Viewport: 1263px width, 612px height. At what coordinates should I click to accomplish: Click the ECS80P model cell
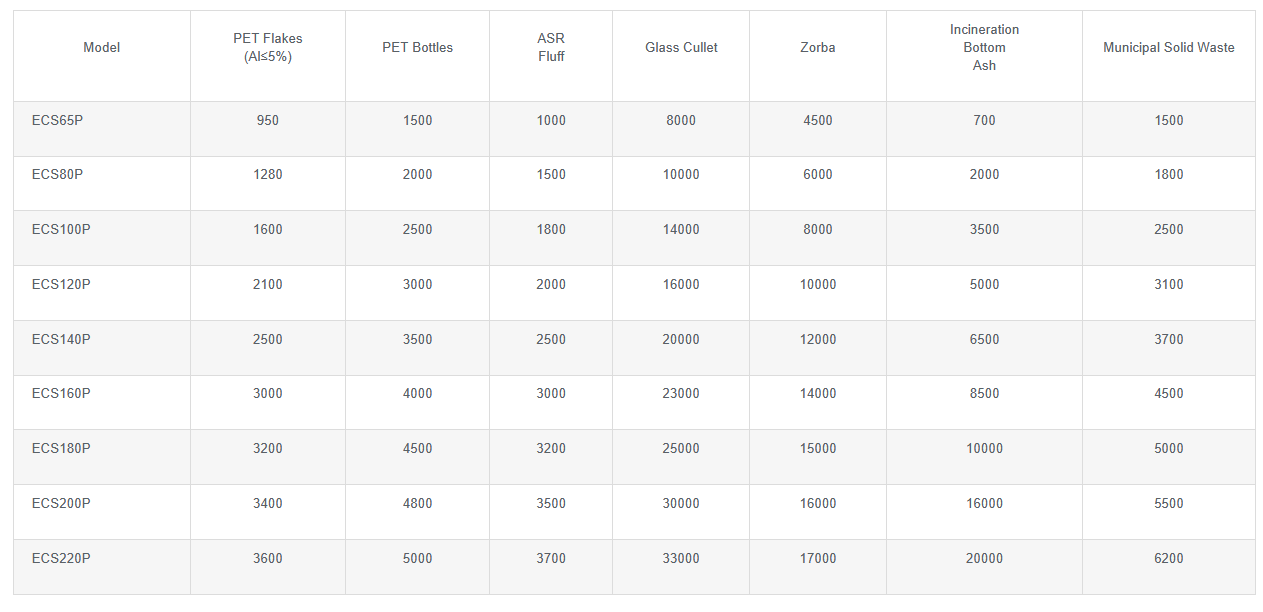(58, 175)
